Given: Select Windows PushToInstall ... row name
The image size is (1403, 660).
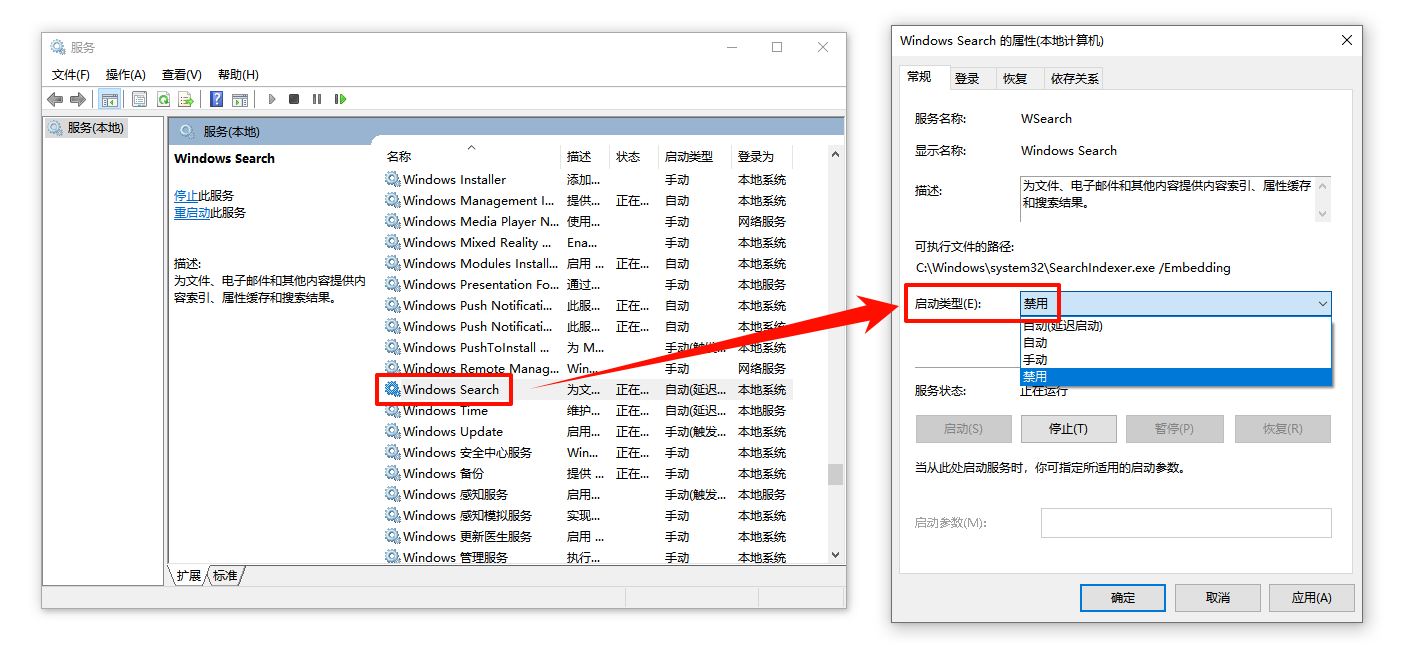Looking at the screenshot, I should point(477,348).
